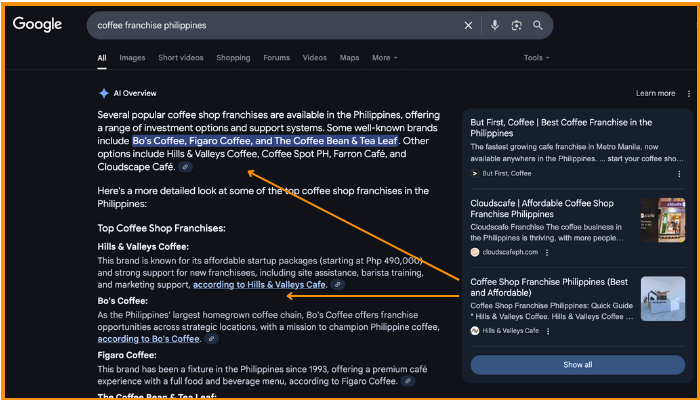This screenshot has width=700, height=400.
Task: Open the Maps tab
Action: pos(349,58)
